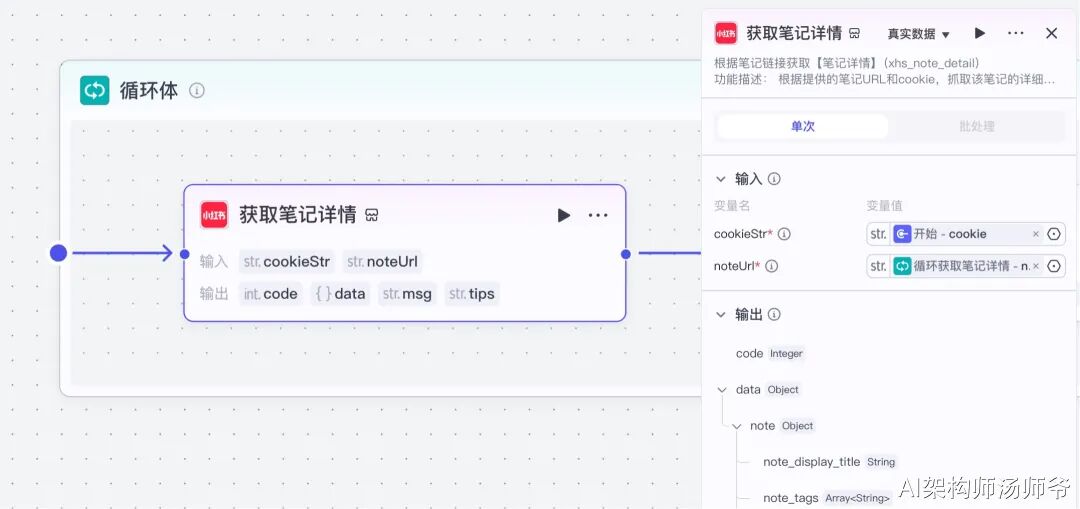Click the 开始 - cookie variable value
The height and width of the screenshot is (509, 1080).
[961, 234]
